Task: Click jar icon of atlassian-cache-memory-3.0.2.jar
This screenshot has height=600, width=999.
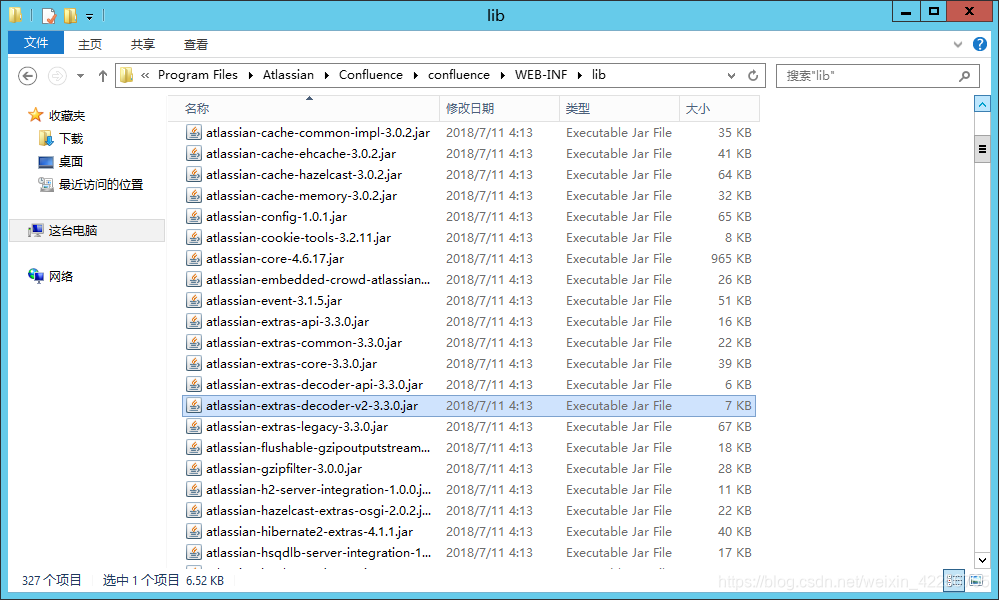Action: tap(194, 196)
